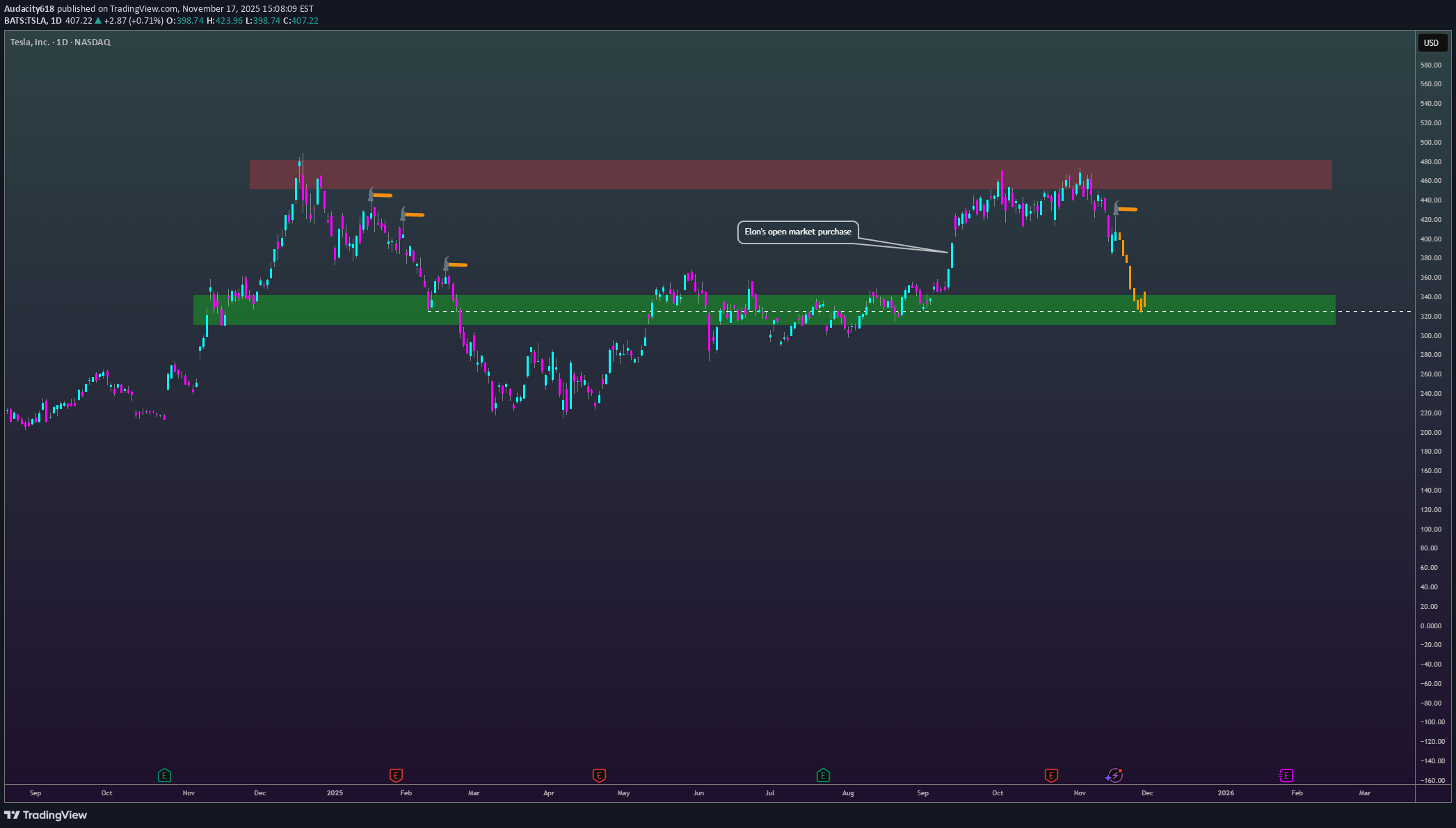Open the purple lightning event icon

tap(1114, 775)
